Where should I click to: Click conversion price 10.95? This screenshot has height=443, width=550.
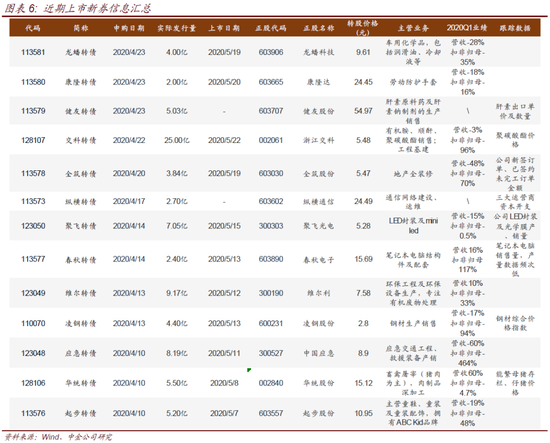click(x=363, y=414)
